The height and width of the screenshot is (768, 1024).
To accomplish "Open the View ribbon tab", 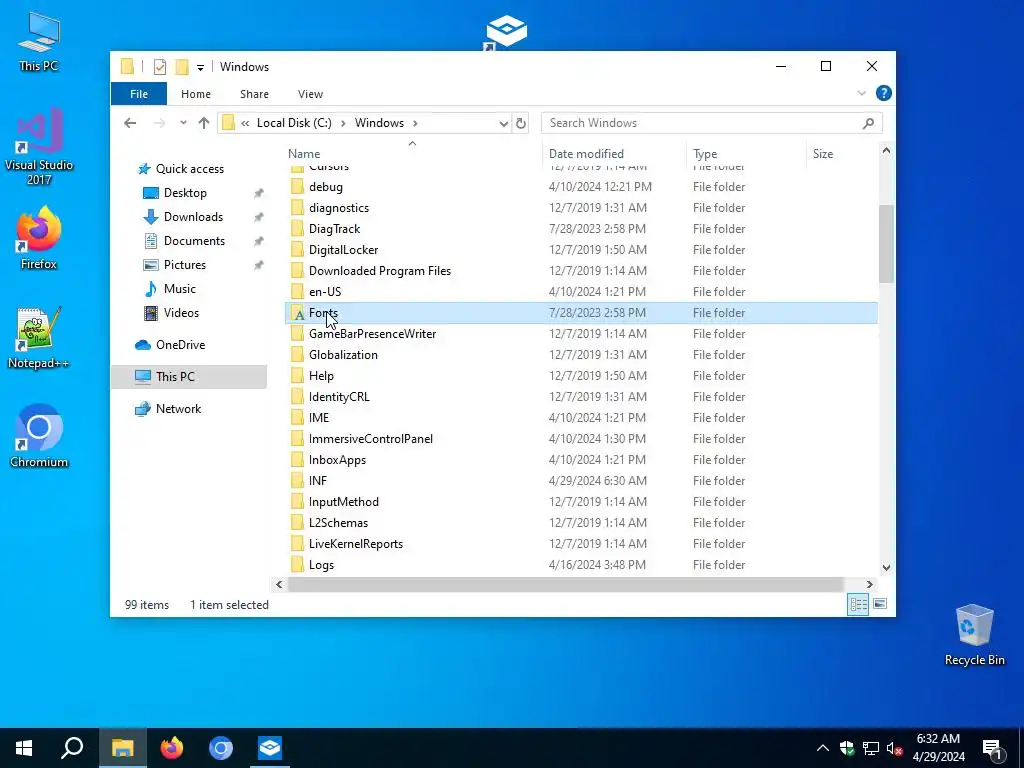I will (310, 94).
